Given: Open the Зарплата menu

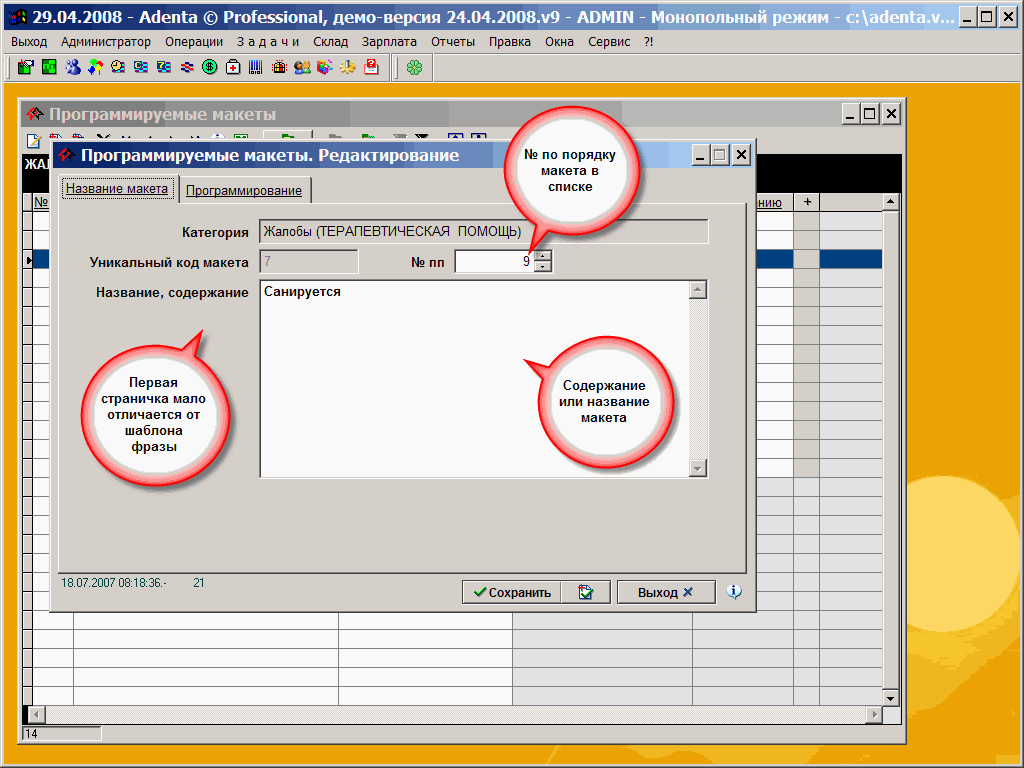Looking at the screenshot, I should 390,42.
